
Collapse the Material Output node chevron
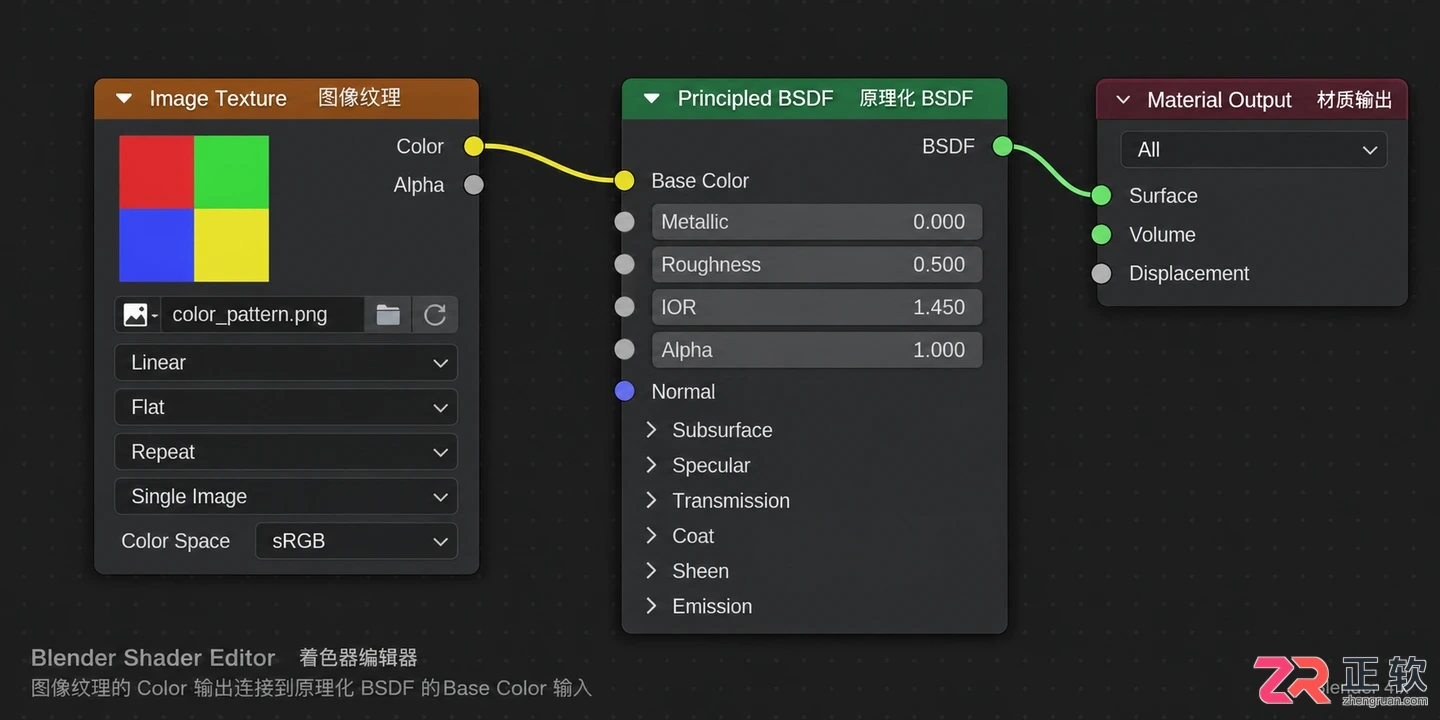click(1123, 100)
